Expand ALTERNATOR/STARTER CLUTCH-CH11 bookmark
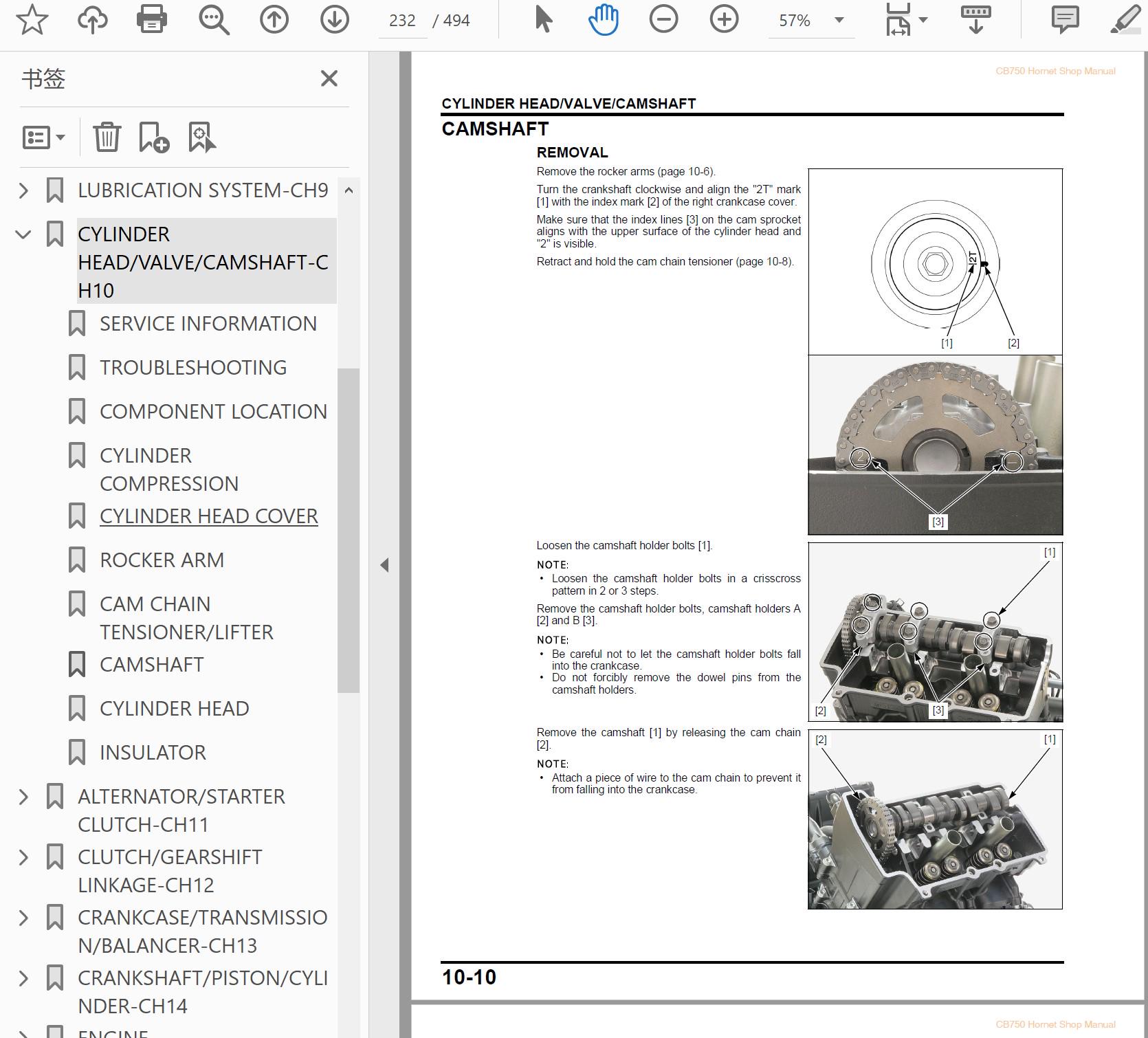Viewport: 1148px width, 1038px height. point(23,797)
